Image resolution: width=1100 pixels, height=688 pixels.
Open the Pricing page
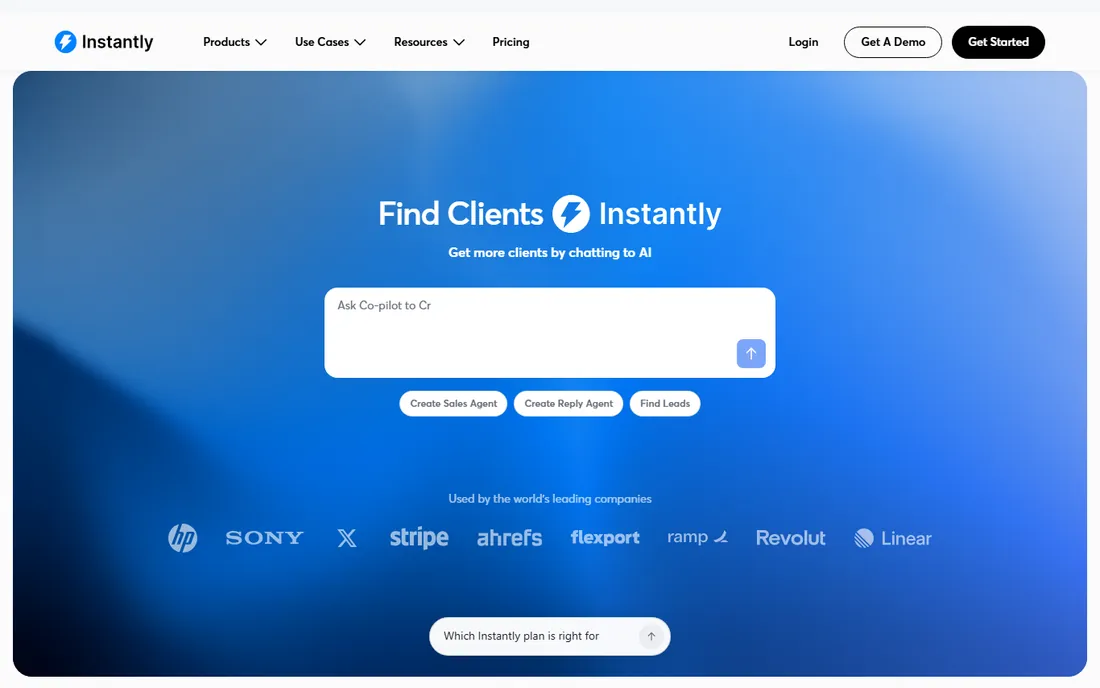pos(511,42)
